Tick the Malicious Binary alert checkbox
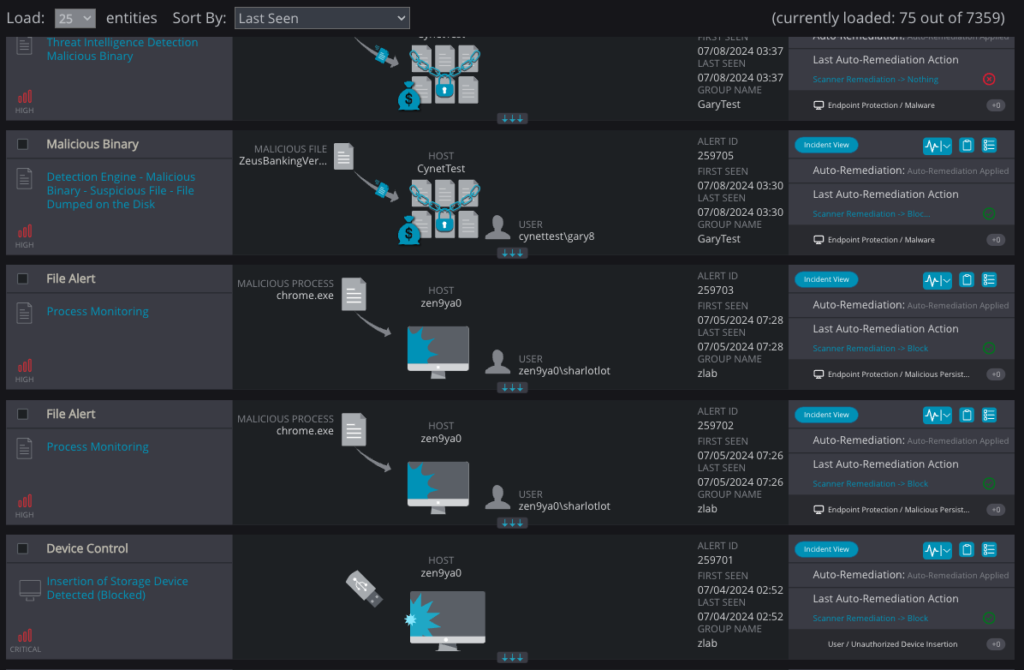Viewport: 1024px width, 670px height. point(23,144)
